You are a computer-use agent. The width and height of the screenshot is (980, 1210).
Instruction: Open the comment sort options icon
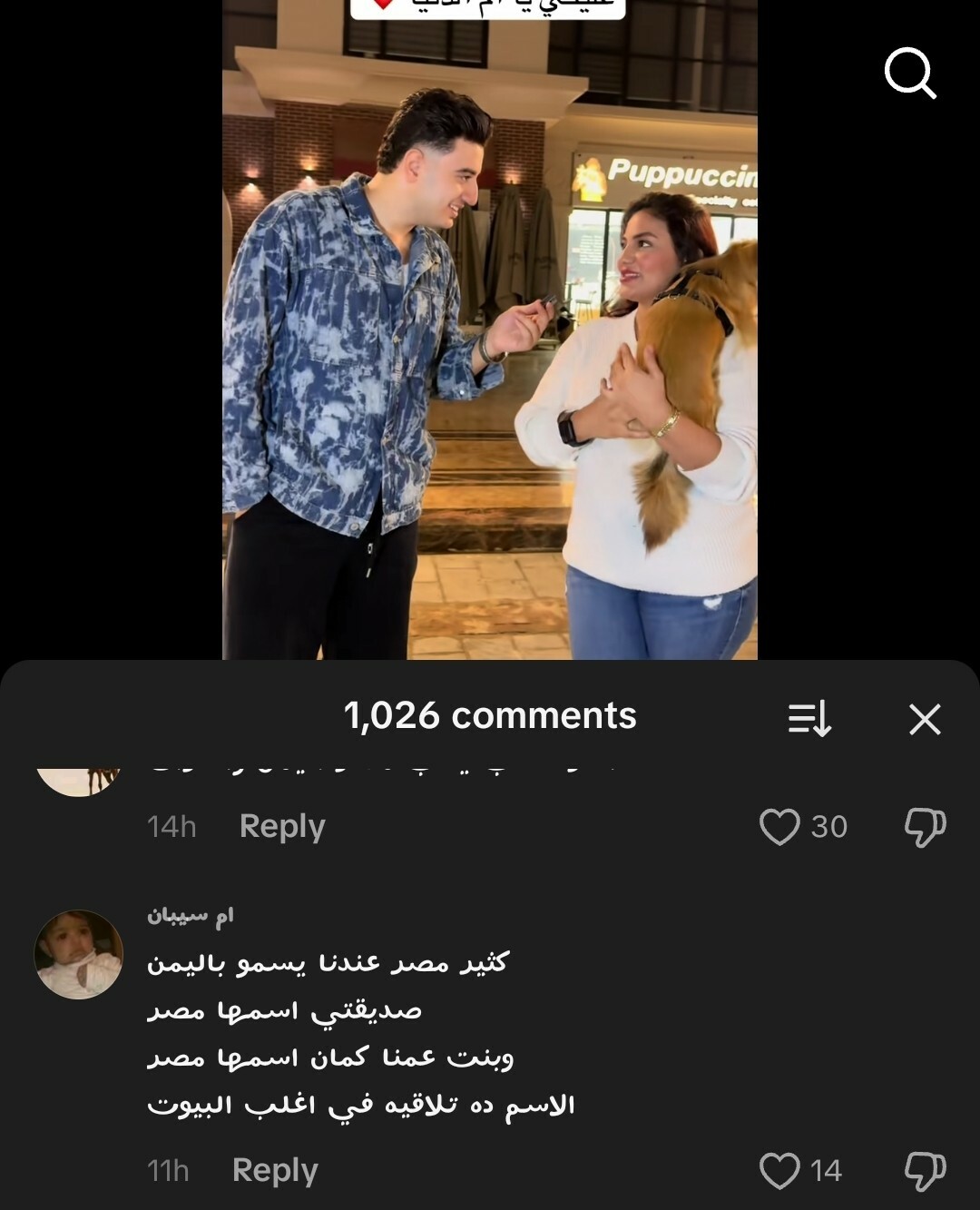pos(809,718)
